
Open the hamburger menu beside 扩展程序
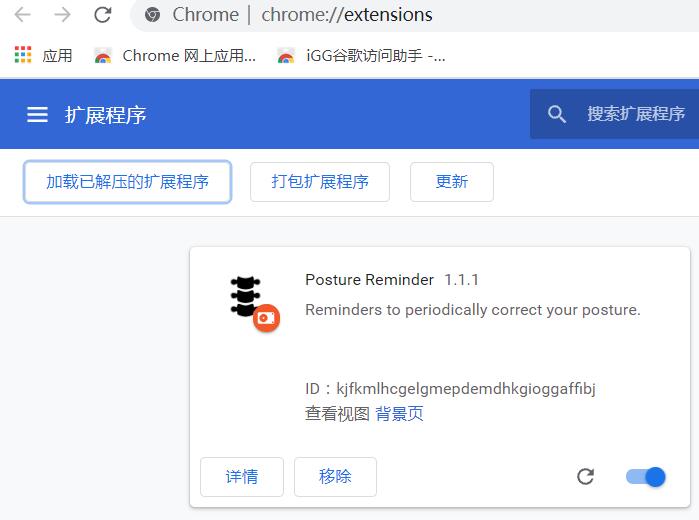tap(37, 115)
